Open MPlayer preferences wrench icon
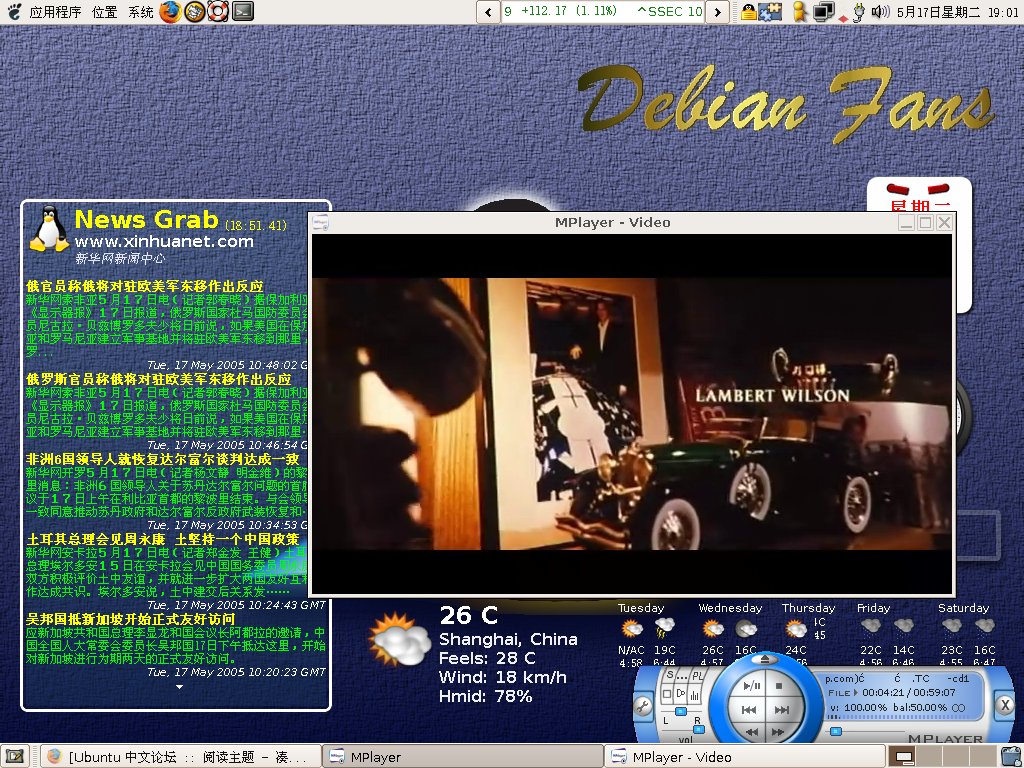Screen dimensions: 1024x768 [643, 707]
